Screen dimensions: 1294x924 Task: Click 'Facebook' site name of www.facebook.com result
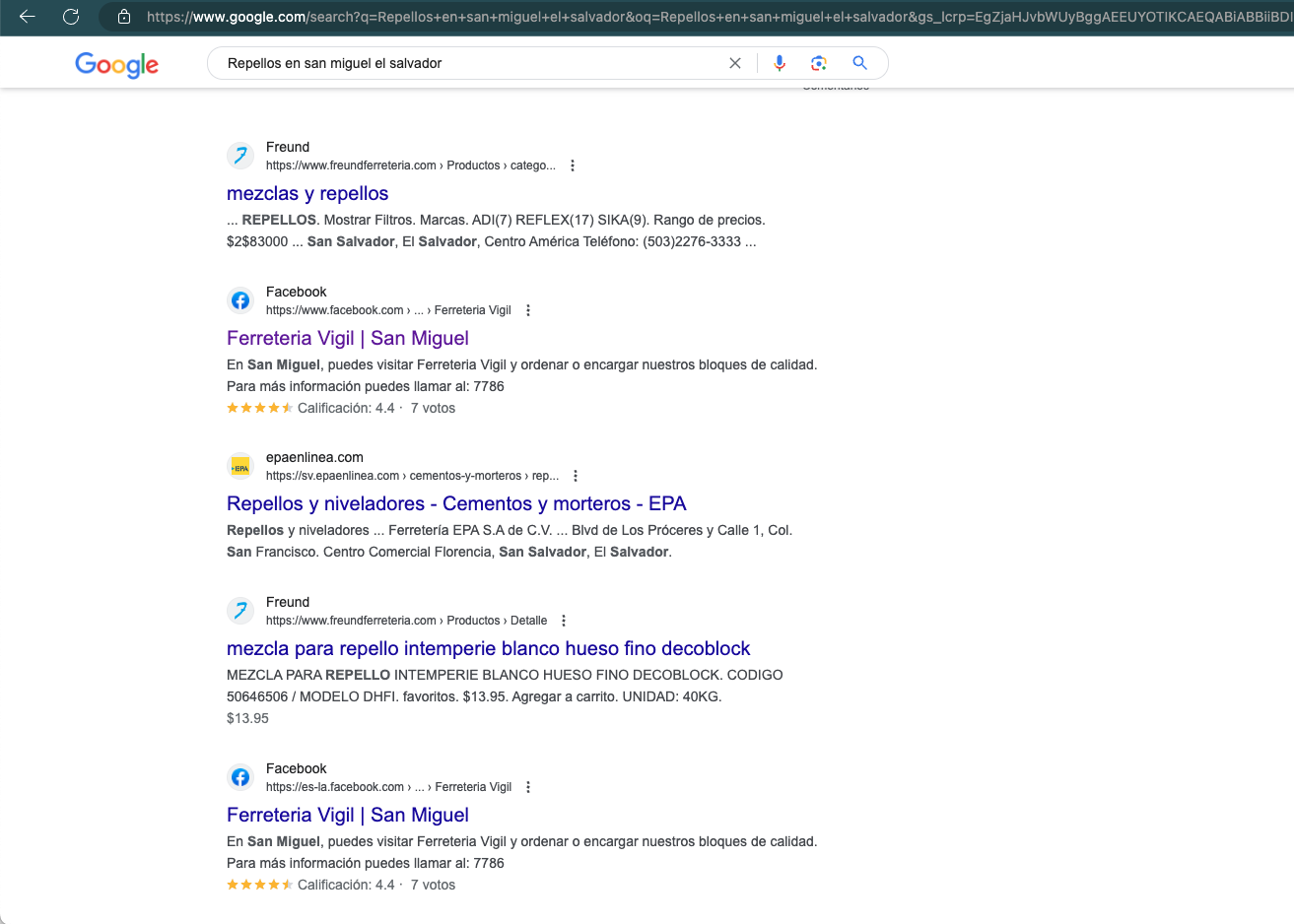296,292
